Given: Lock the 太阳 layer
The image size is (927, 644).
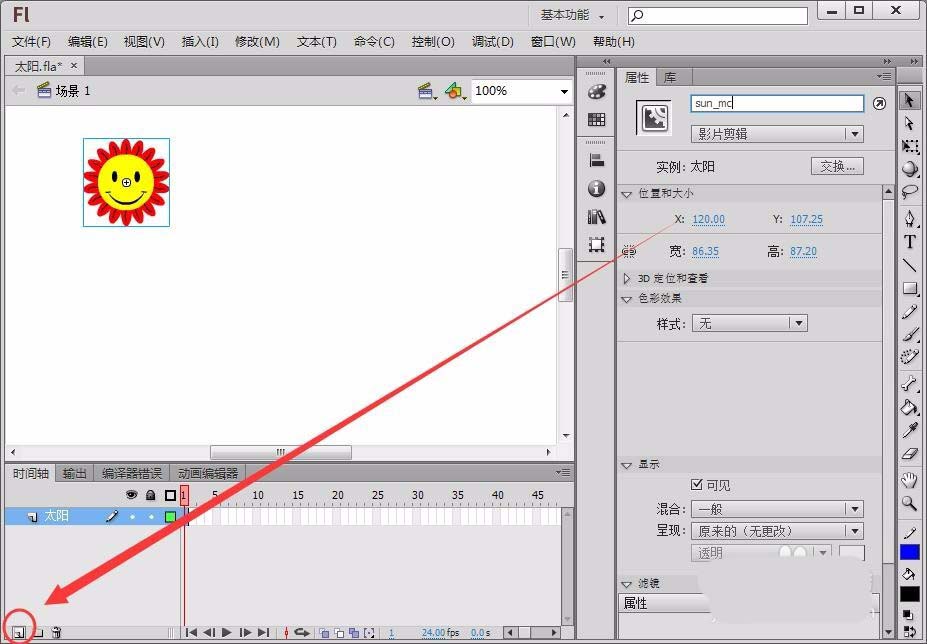Looking at the screenshot, I should pyautogui.click(x=152, y=516).
